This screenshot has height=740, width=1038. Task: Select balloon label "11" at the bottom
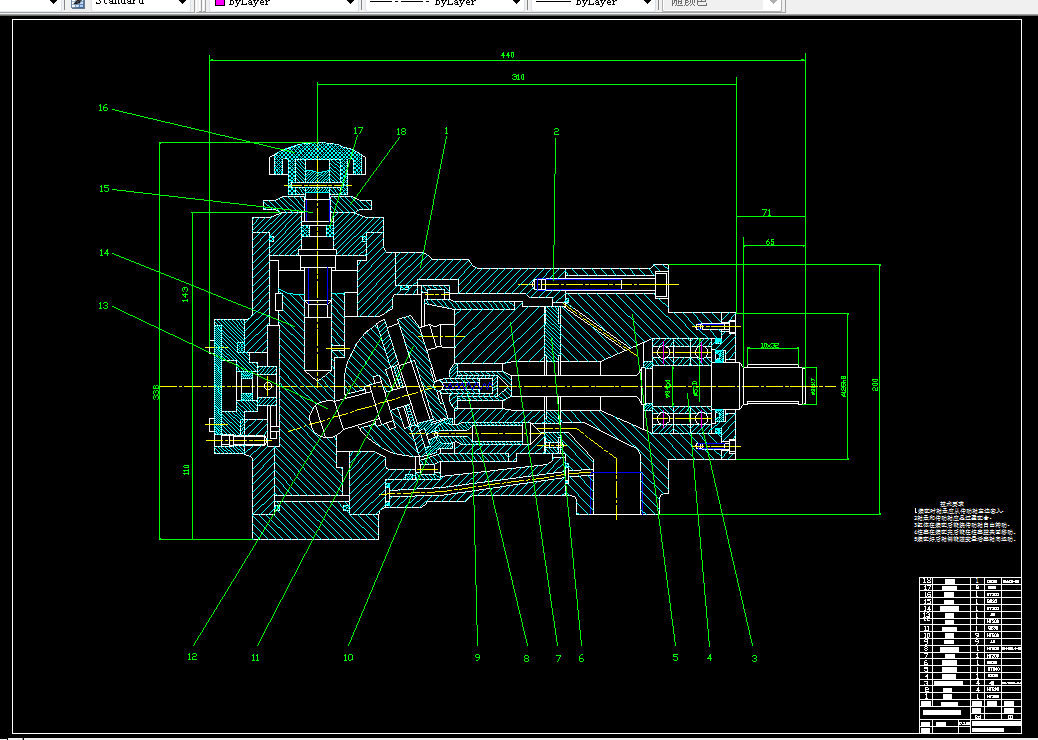point(256,658)
